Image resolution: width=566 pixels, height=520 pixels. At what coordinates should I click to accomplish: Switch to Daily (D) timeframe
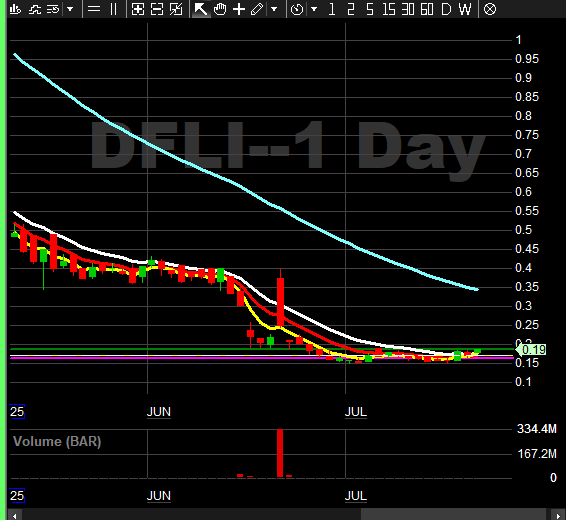pos(446,9)
